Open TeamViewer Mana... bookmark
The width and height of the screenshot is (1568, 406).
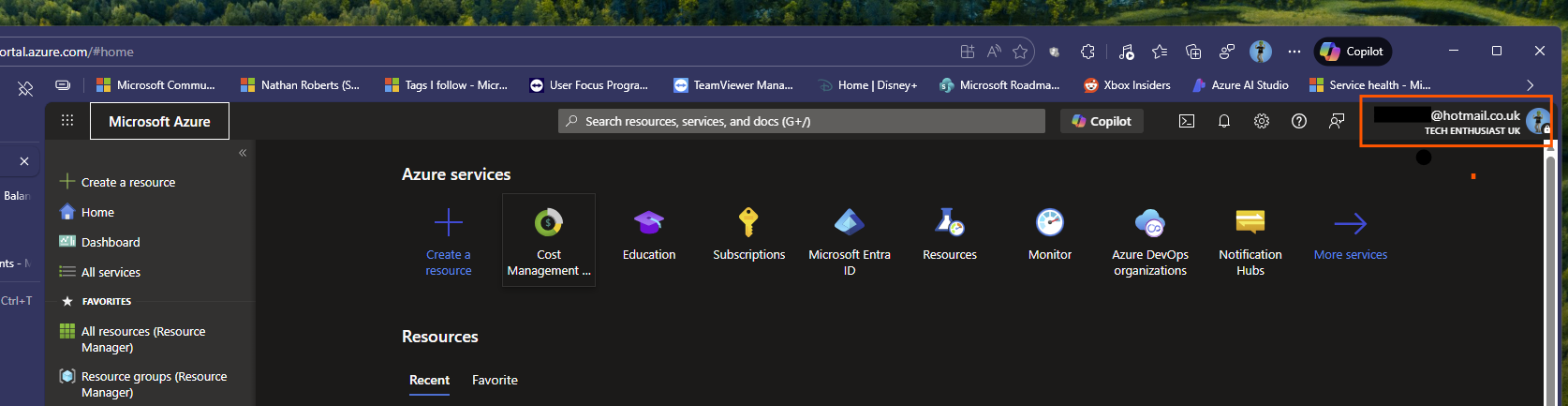click(733, 84)
